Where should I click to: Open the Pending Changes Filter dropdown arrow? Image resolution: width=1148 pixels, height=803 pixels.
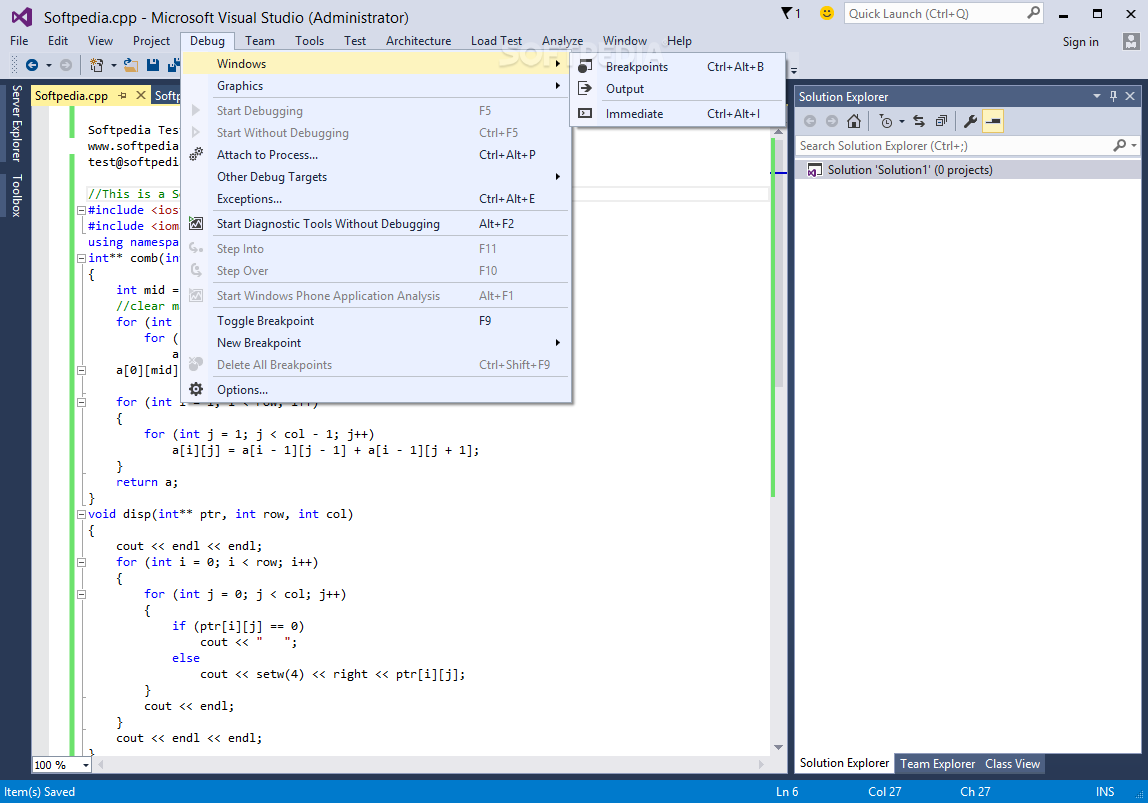[902, 122]
